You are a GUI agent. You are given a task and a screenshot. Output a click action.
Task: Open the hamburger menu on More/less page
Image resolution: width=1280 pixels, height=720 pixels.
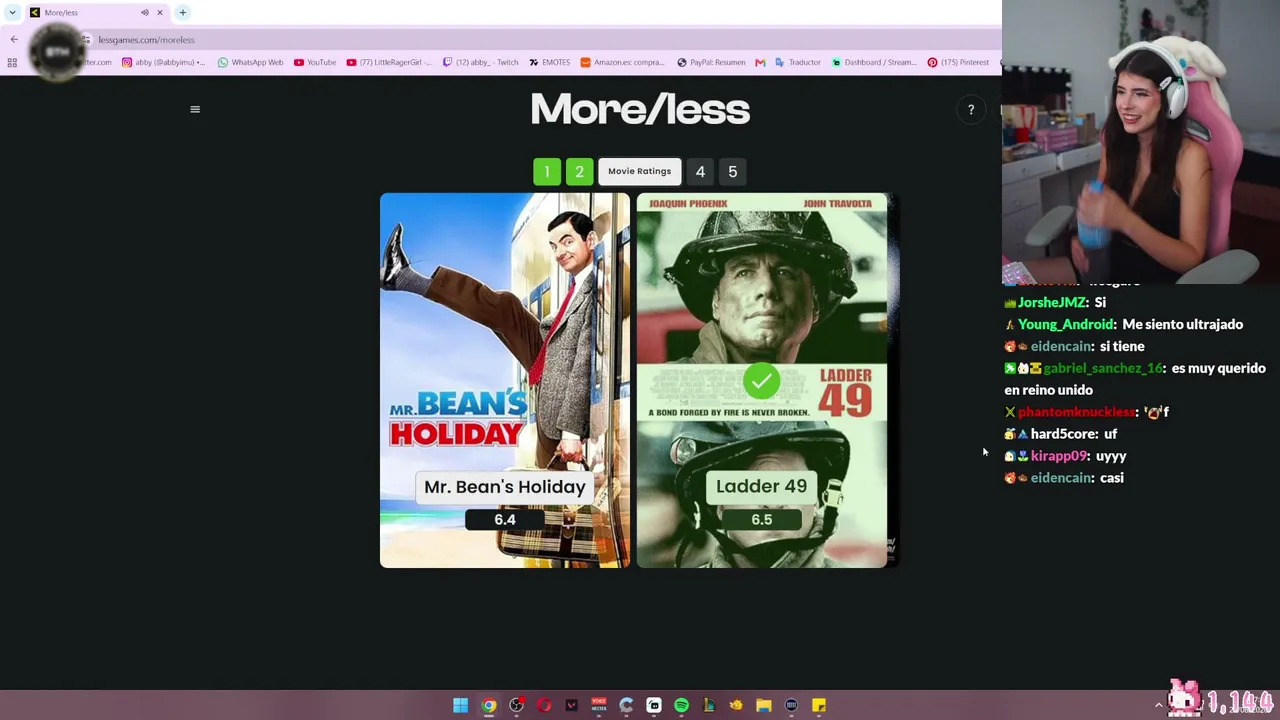click(x=195, y=109)
